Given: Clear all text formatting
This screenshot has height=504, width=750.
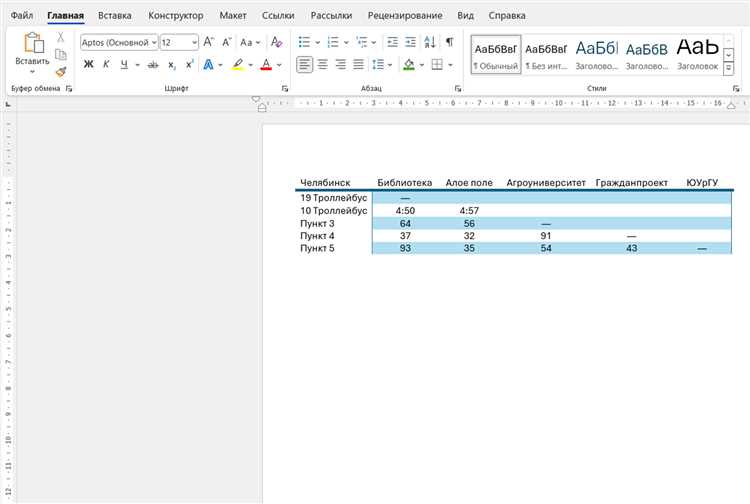Looking at the screenshot, I should point(276,42).
